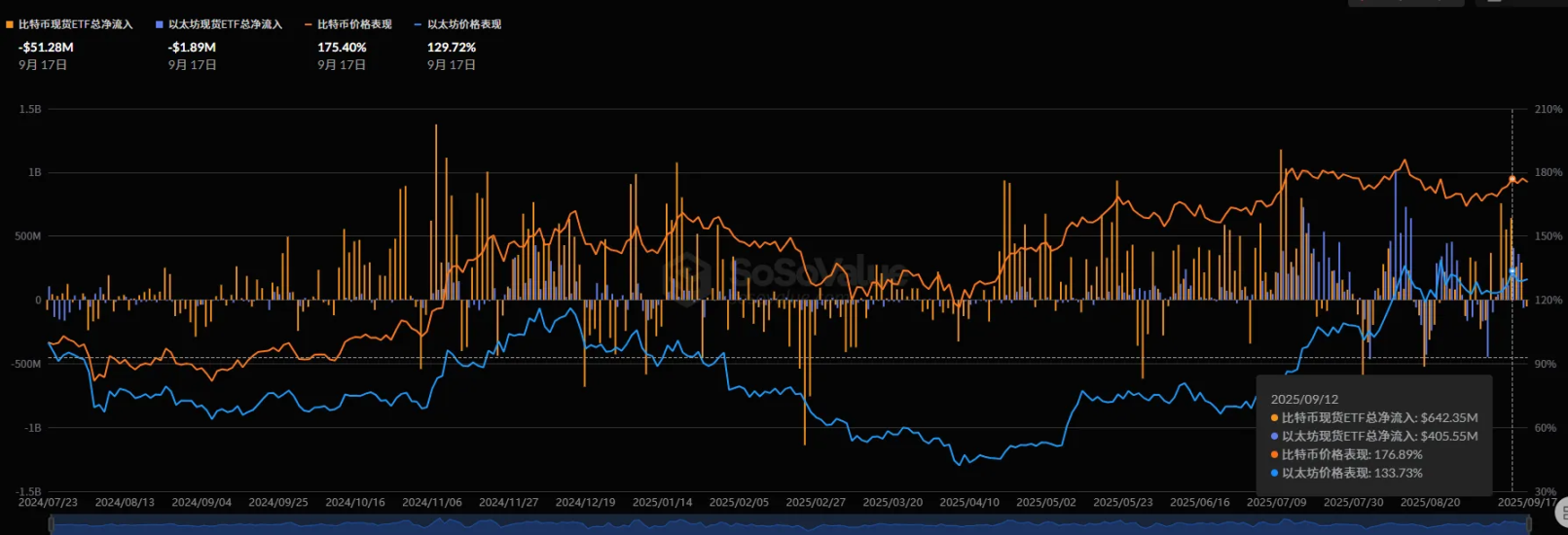Screen dimensions: 1568x535
Task: Click the round floating icon at the bottom-right edge
Action: [1561, 512]
